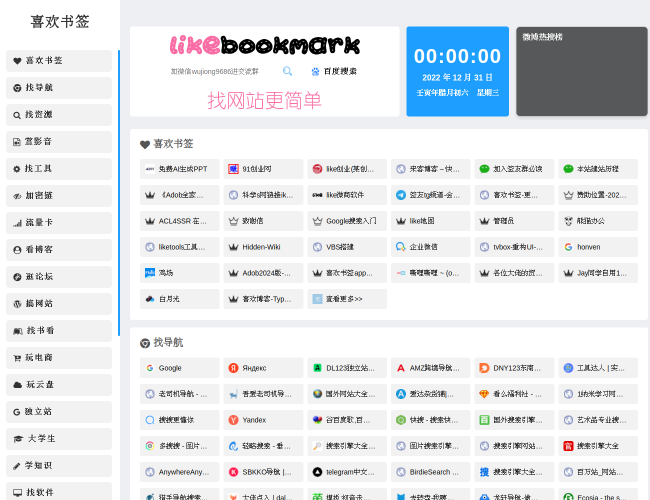Image resolution: width=650 pixels, height=500 pixels.
Task: Click the cloud icon for 玩云盘
Action: click(17, 384)
